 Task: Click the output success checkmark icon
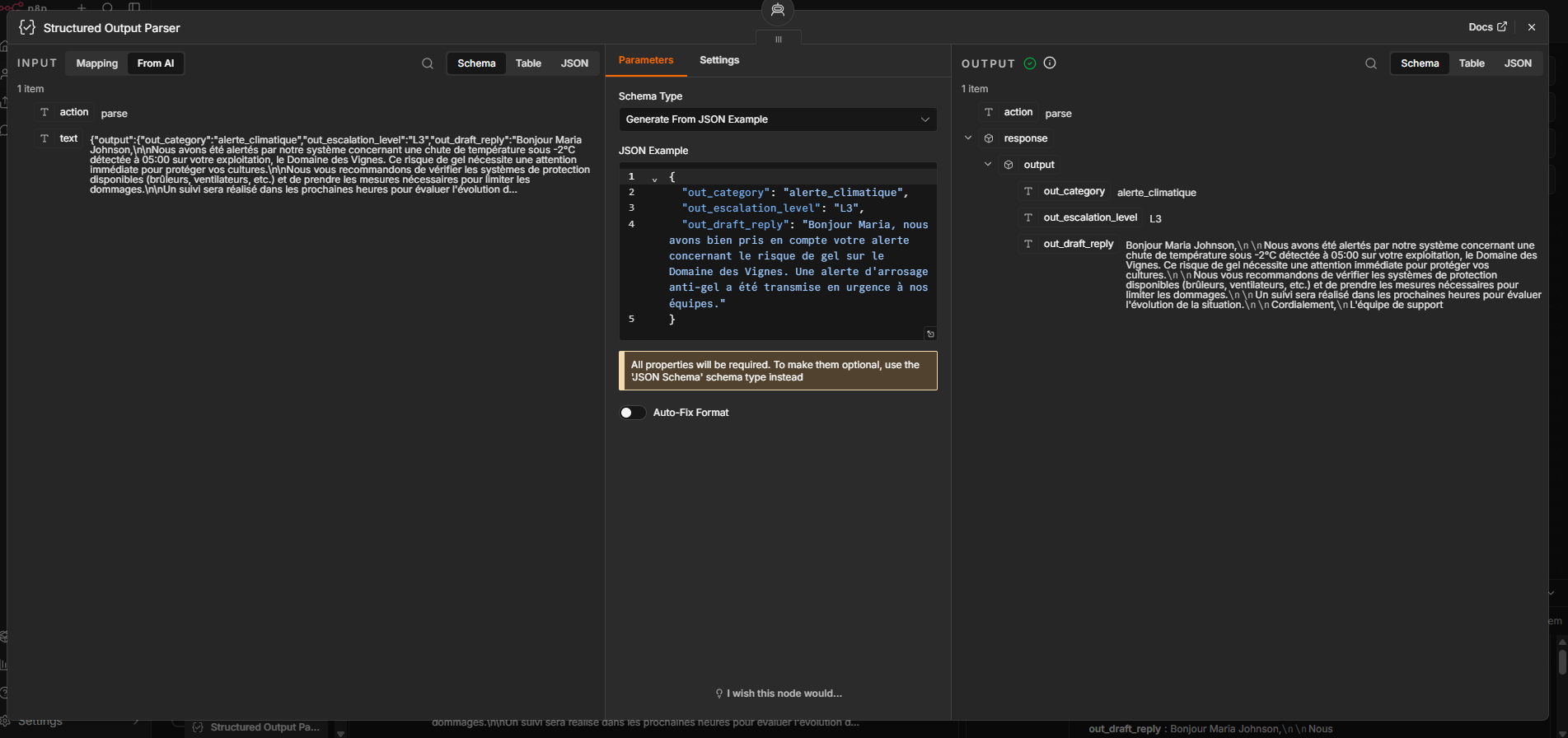coord(1030,63)
